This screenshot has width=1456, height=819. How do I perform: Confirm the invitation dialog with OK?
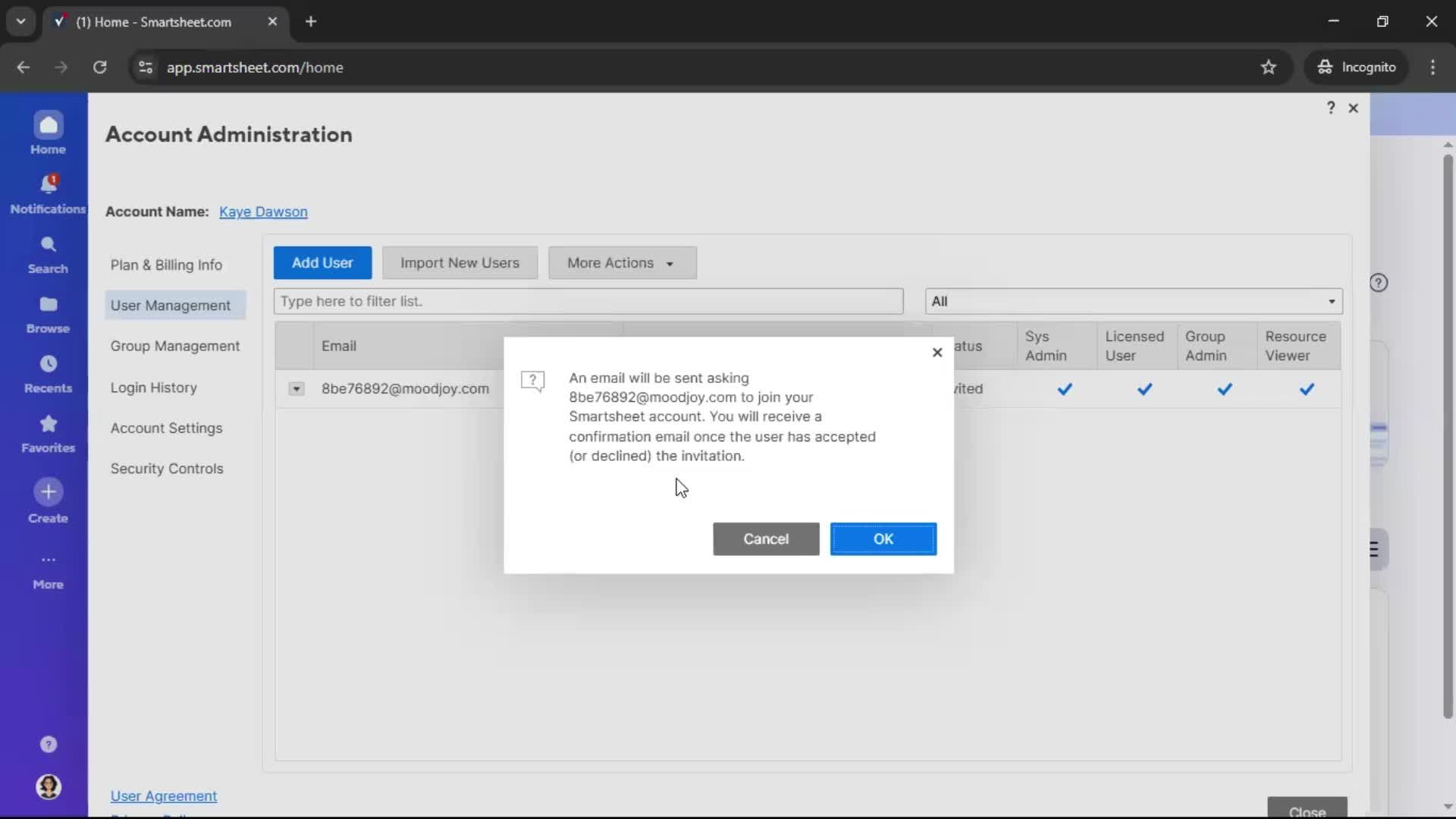click(883, 538)
